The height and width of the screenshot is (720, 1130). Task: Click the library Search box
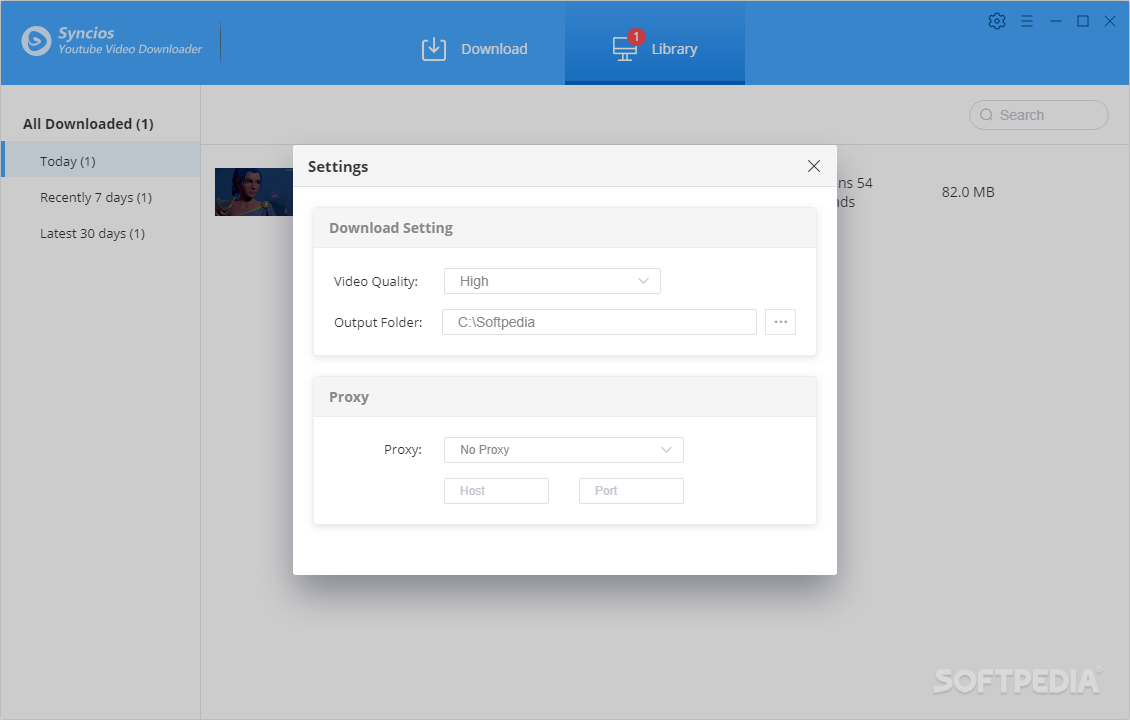point(1038,115)
